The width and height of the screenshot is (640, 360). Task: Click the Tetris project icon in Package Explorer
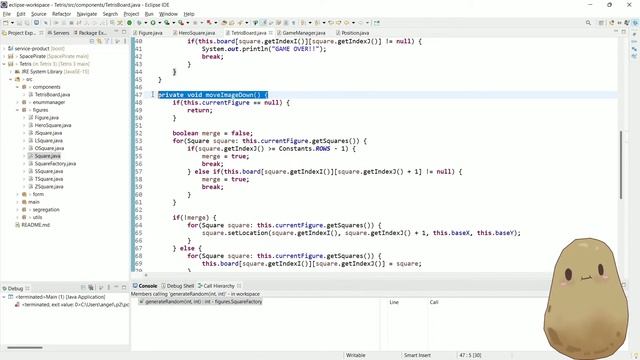pyautogui.click(x=11, y=64)
